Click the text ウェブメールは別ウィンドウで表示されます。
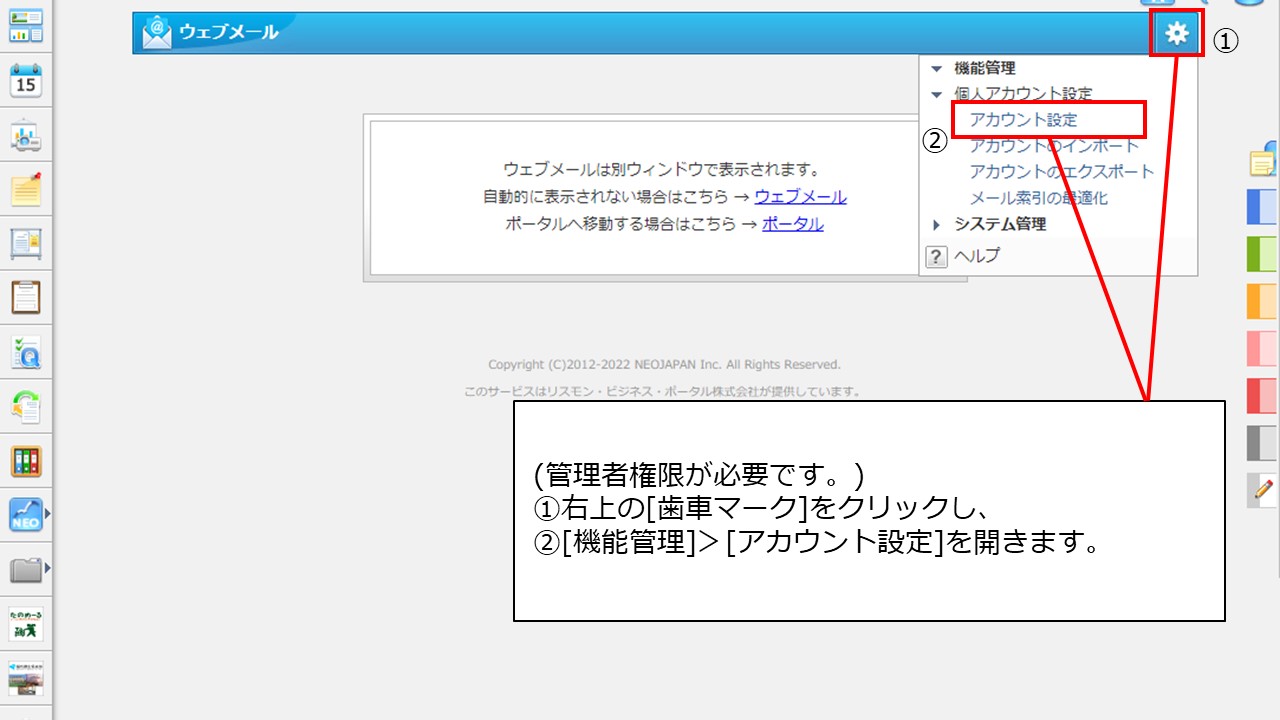The image size is (1280, 720). (x=662, y=169)
